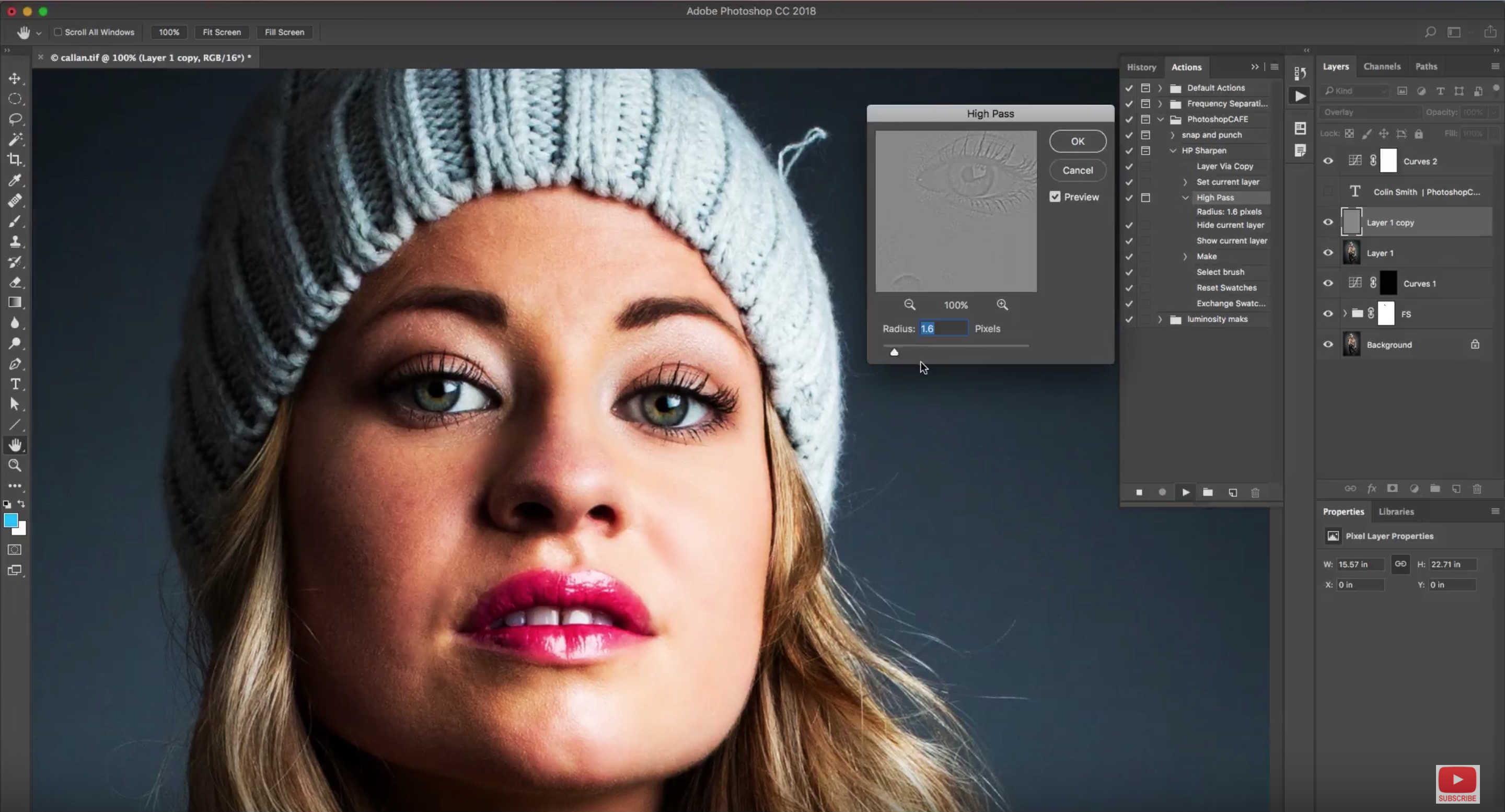Viewport: 1505px width, 812px height.
Task: Click the Fit Screen button
Action: click(x=222, y=32)
